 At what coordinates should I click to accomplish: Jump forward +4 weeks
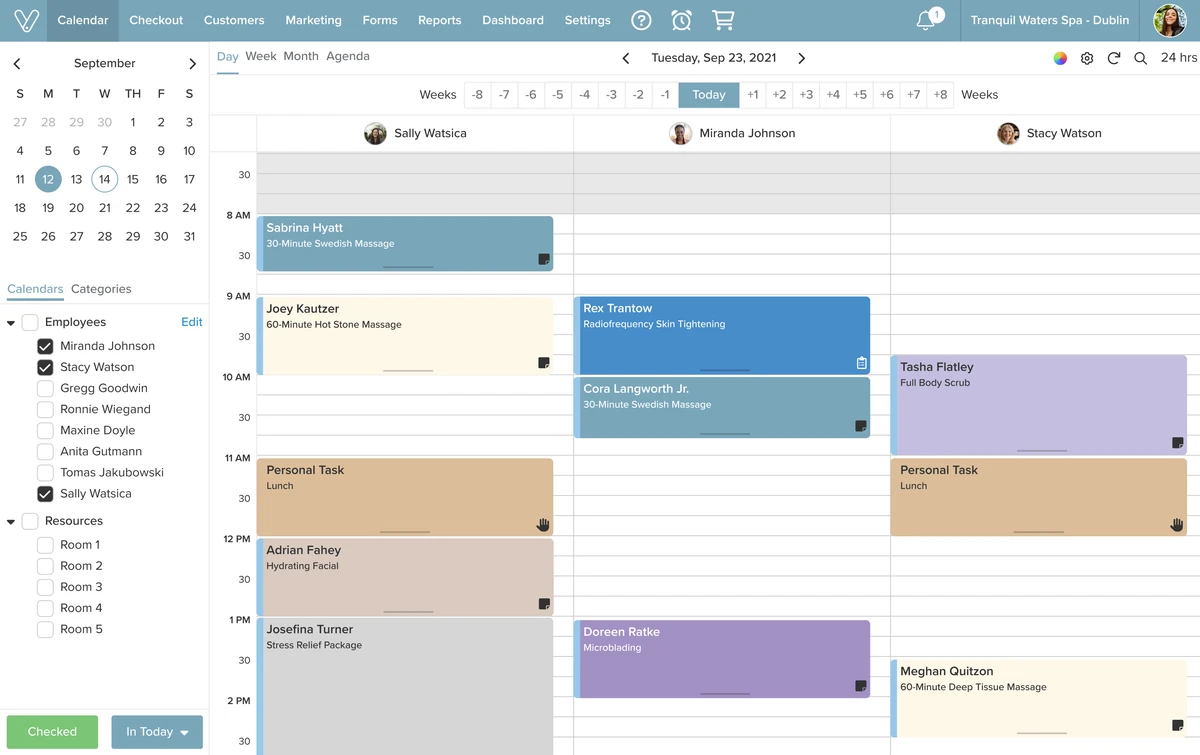tap(833, 95)
